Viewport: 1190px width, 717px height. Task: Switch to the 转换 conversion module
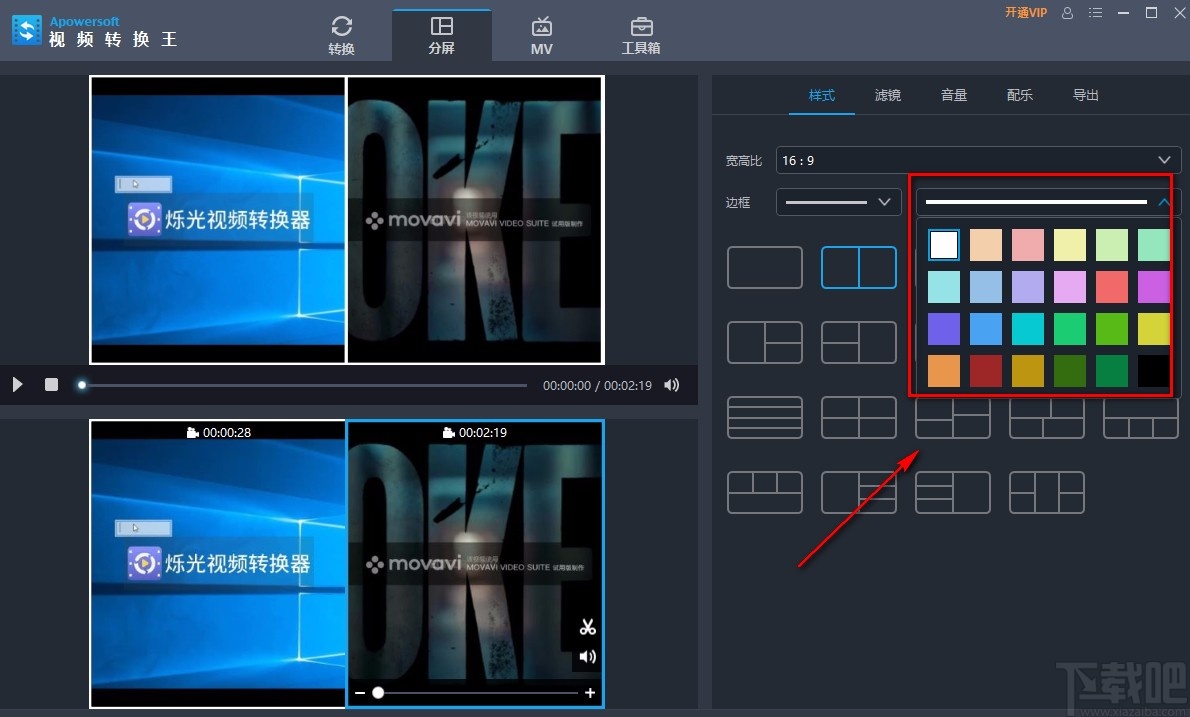click(342, 32)
